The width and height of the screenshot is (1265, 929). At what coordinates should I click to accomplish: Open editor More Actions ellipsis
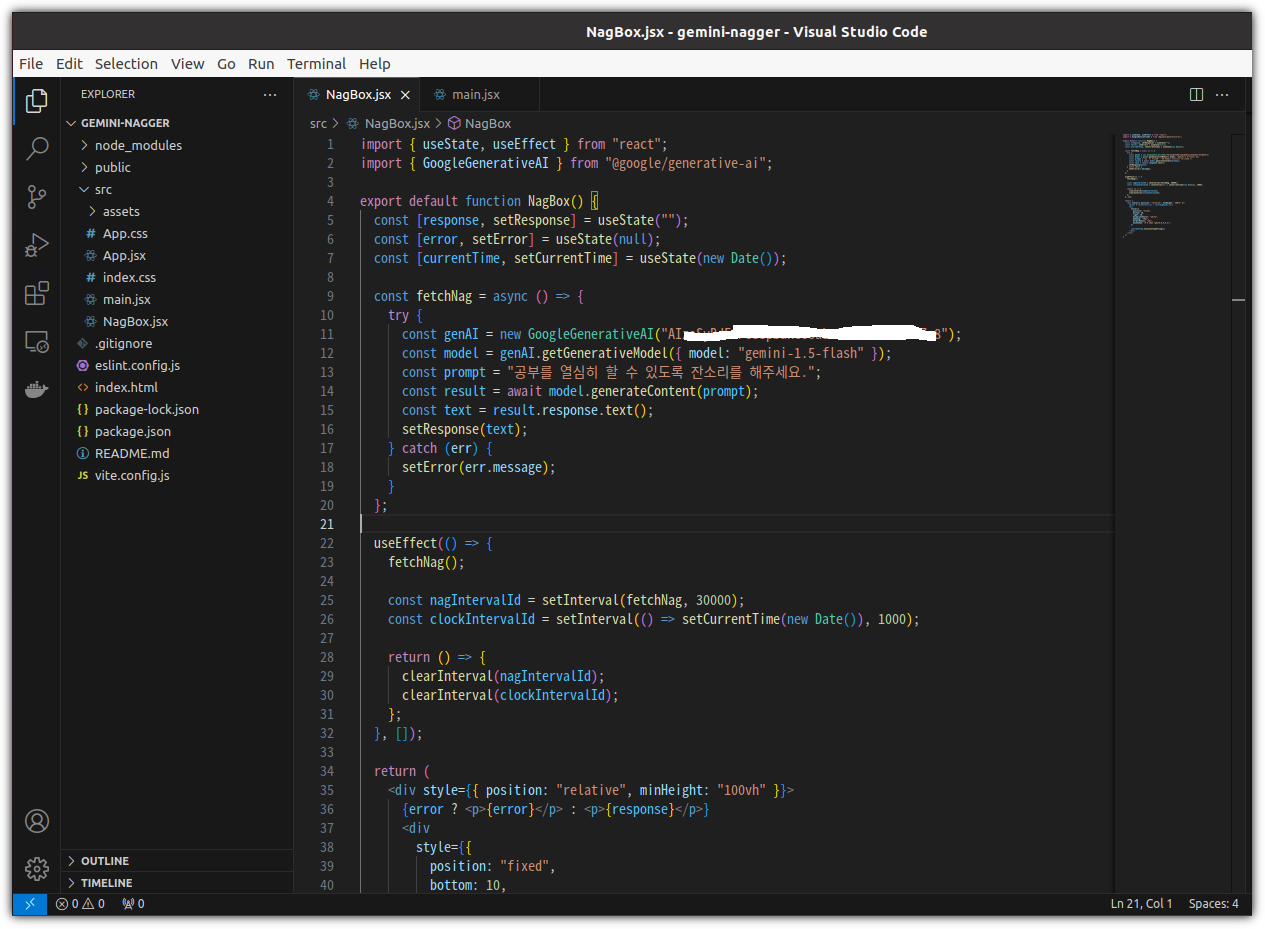coord(1222,94)
